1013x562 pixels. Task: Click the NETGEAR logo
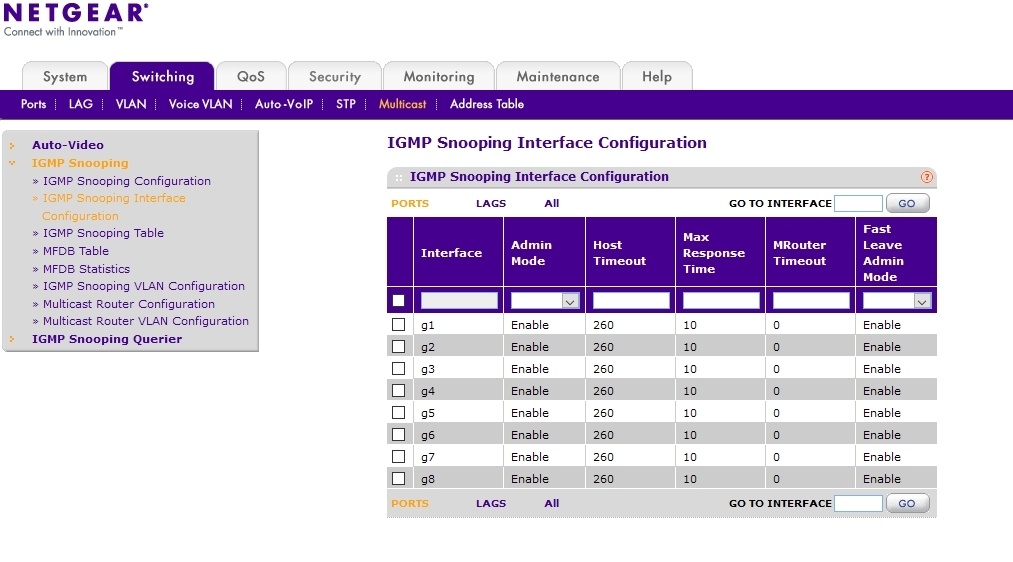(76, 20)
